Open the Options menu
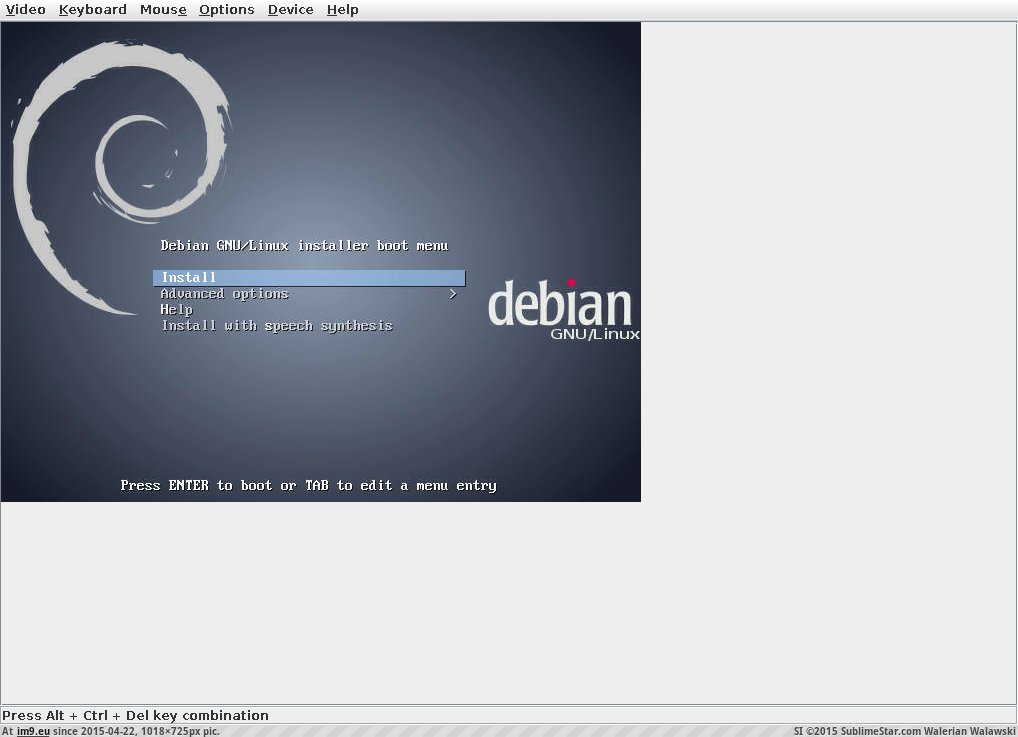This screenshot has width=1018, height=737. pos(226,10)
